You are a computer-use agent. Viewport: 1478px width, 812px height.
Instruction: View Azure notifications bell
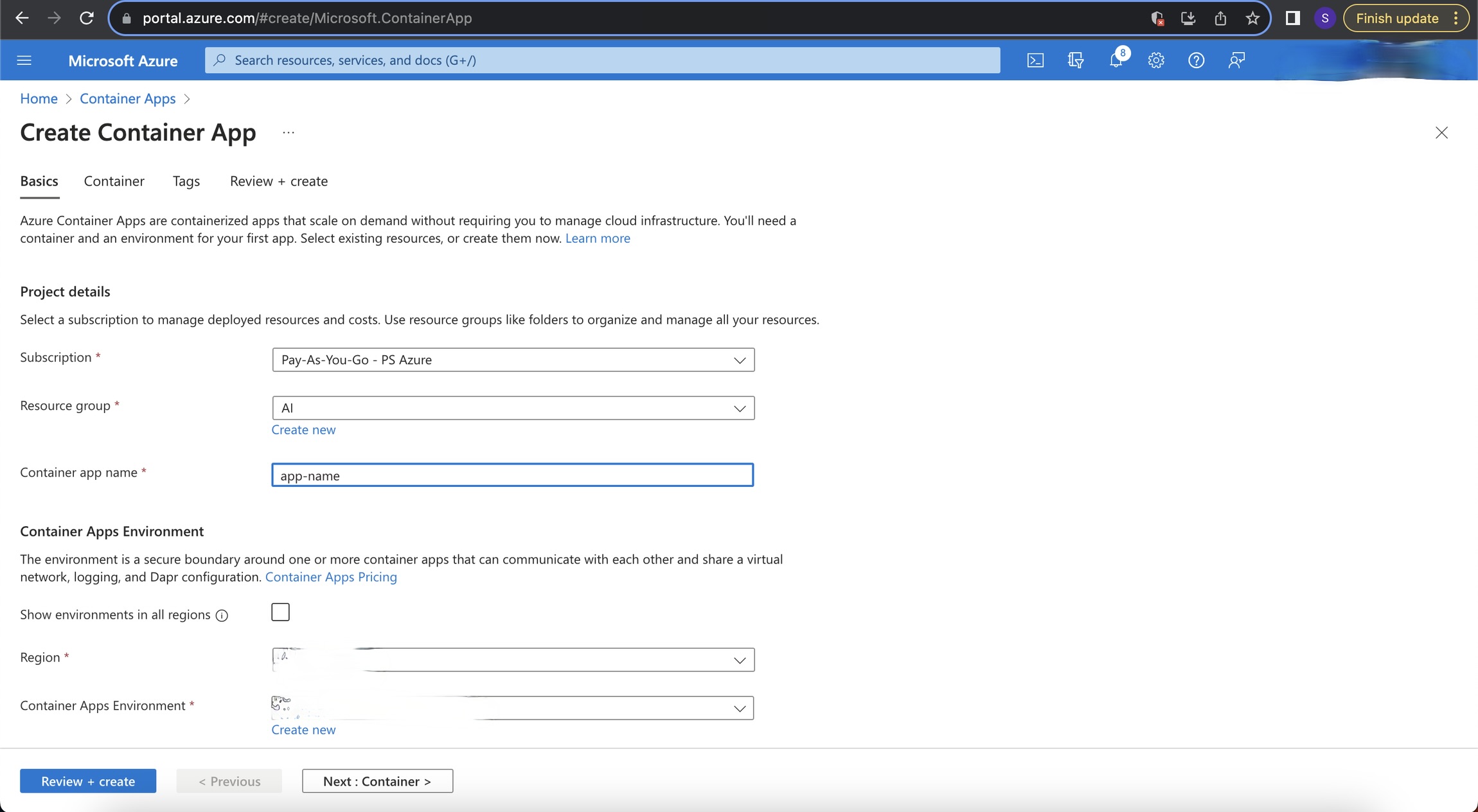tap(1116, 60)
